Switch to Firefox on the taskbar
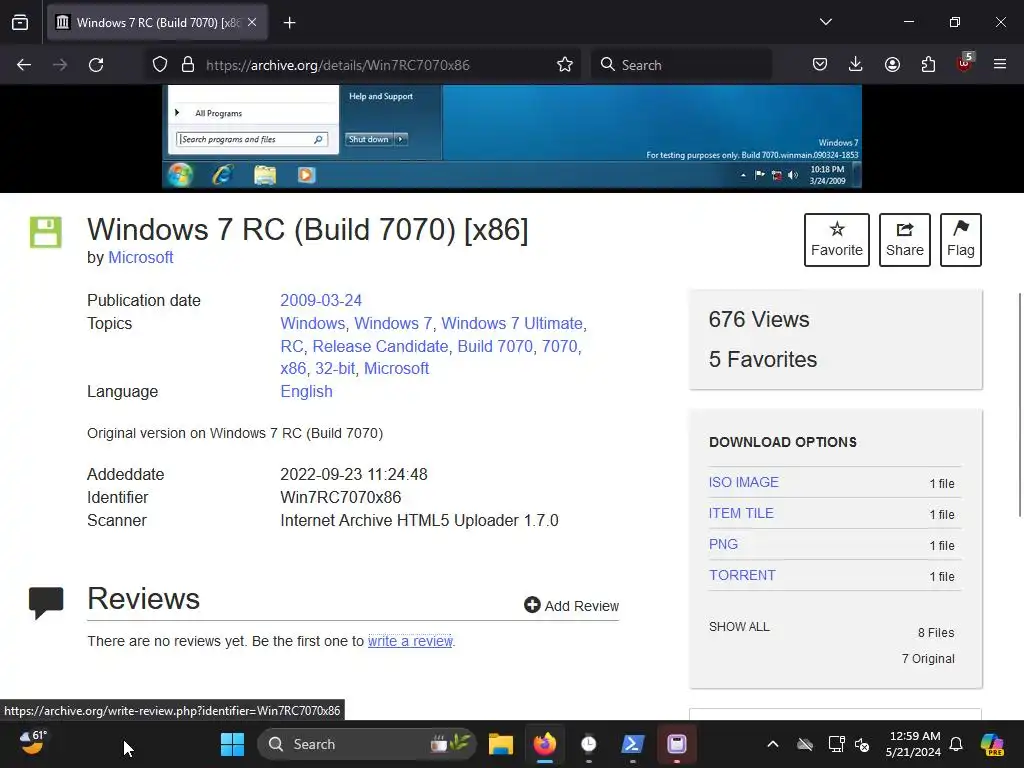1024x768 pixels. click(x=545, y=744)
